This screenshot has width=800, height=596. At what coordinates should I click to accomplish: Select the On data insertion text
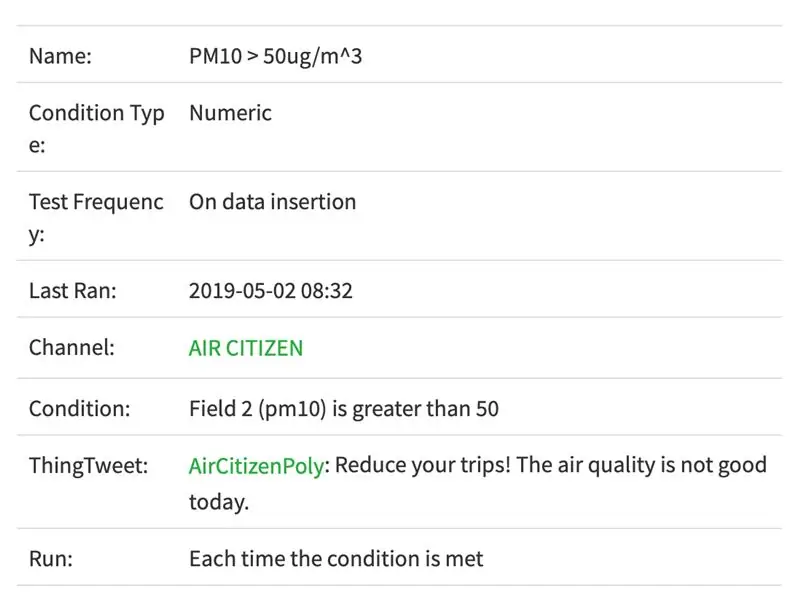pos(272,202)
